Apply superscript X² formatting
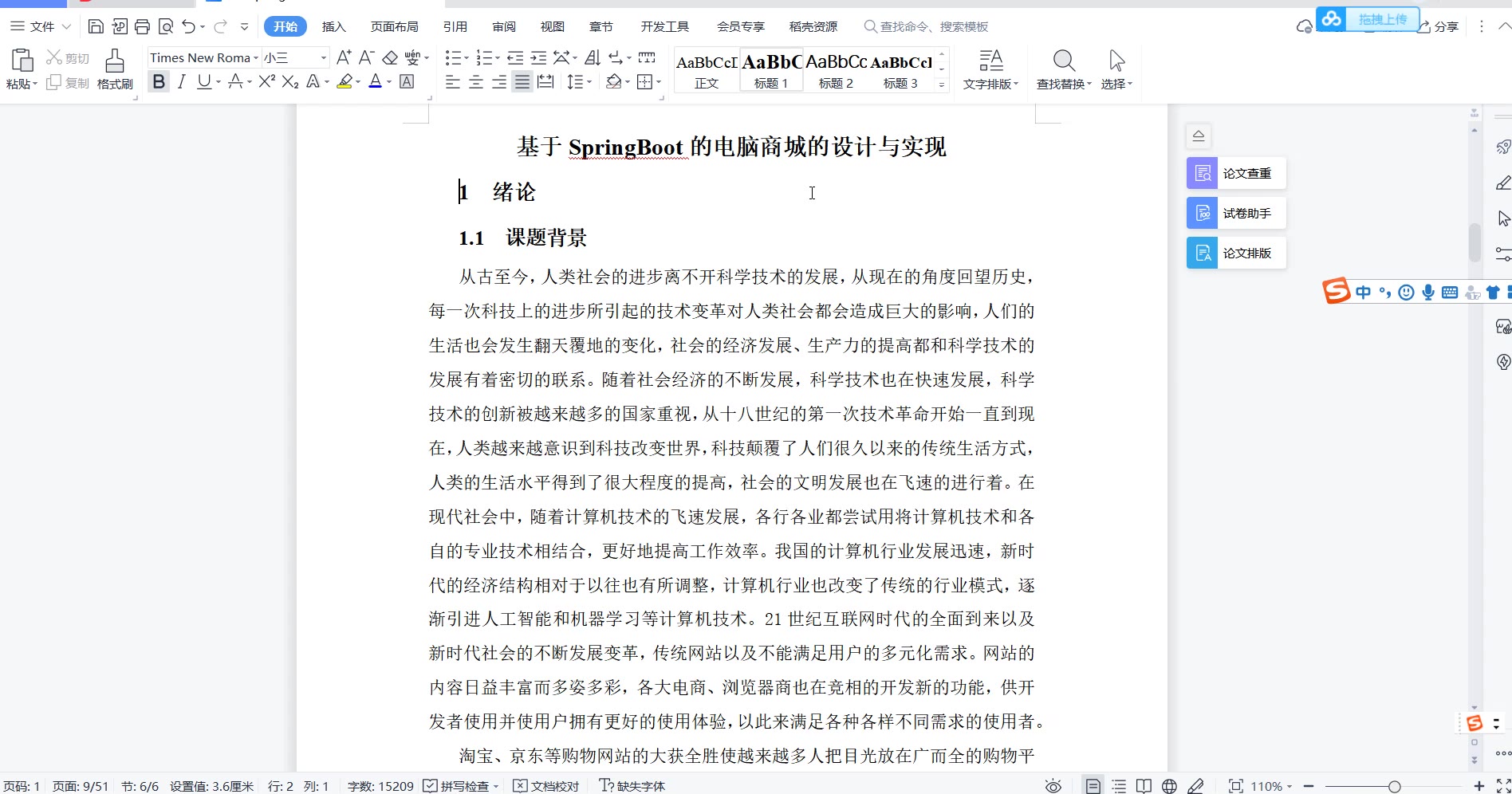The image size is (1512, 794). click(x=267, y=81)
